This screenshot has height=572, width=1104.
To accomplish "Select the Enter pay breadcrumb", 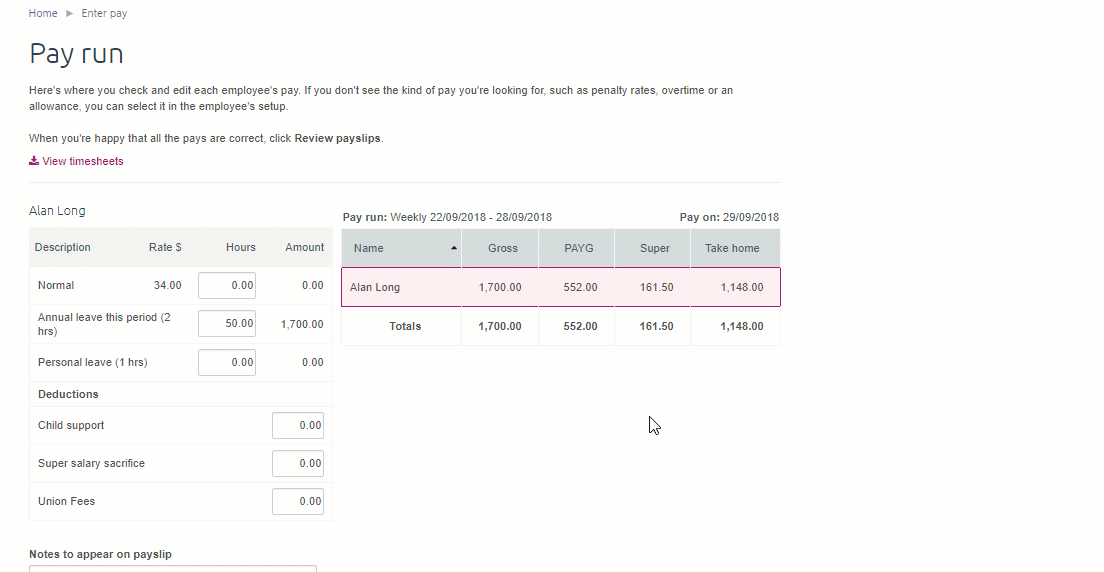I will (x=104, y=14).
